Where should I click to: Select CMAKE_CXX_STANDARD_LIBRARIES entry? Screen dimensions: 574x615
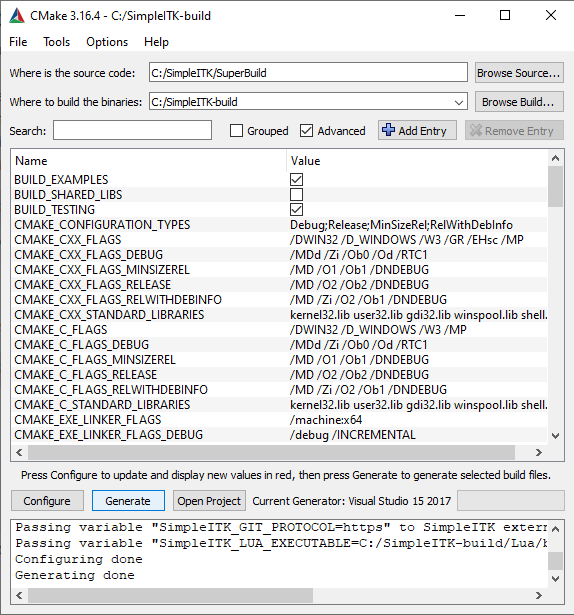coord(109,315)
